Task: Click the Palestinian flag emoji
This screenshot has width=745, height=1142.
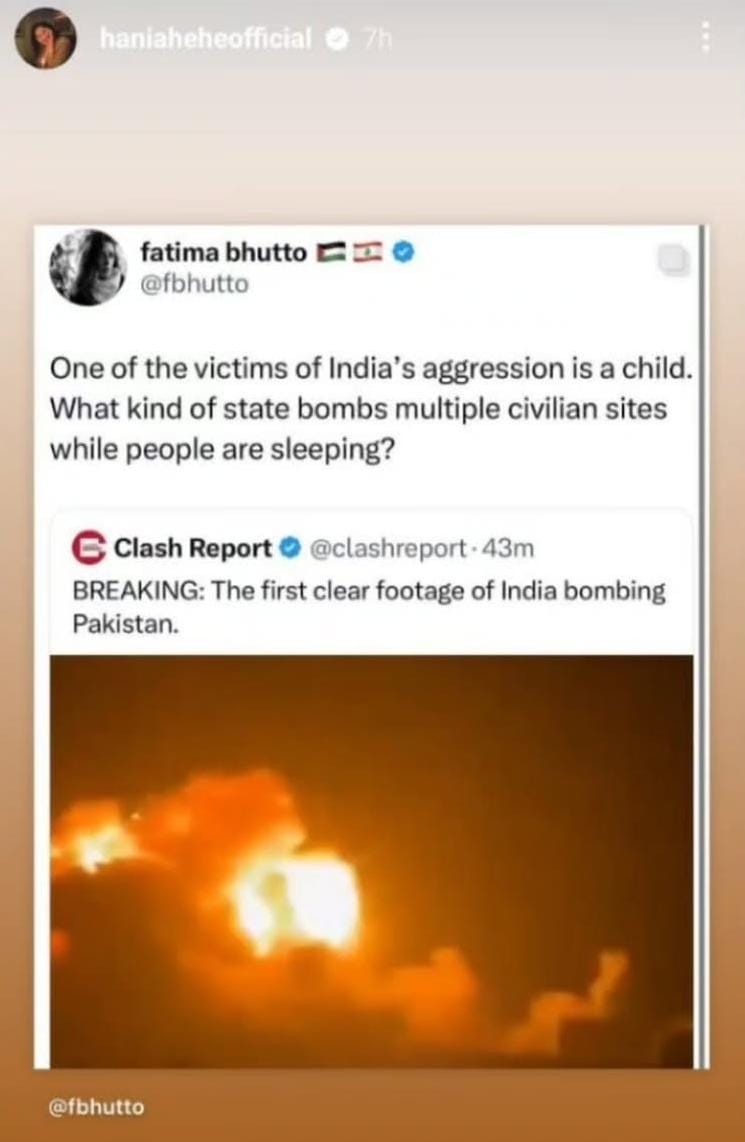Action: click(x=329, y=253)
